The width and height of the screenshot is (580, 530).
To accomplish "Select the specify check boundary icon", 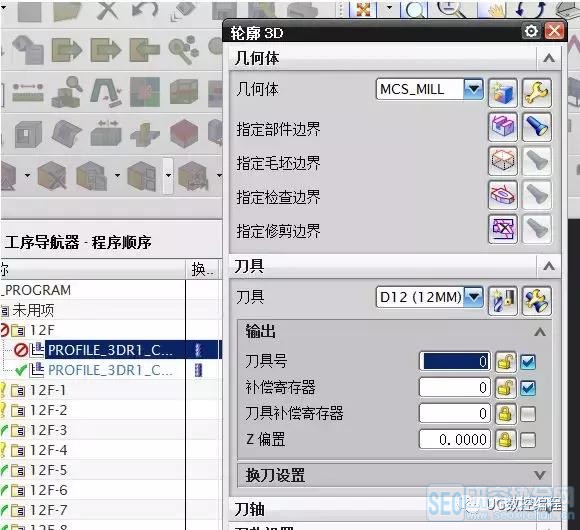I will [x=502, y=195].
